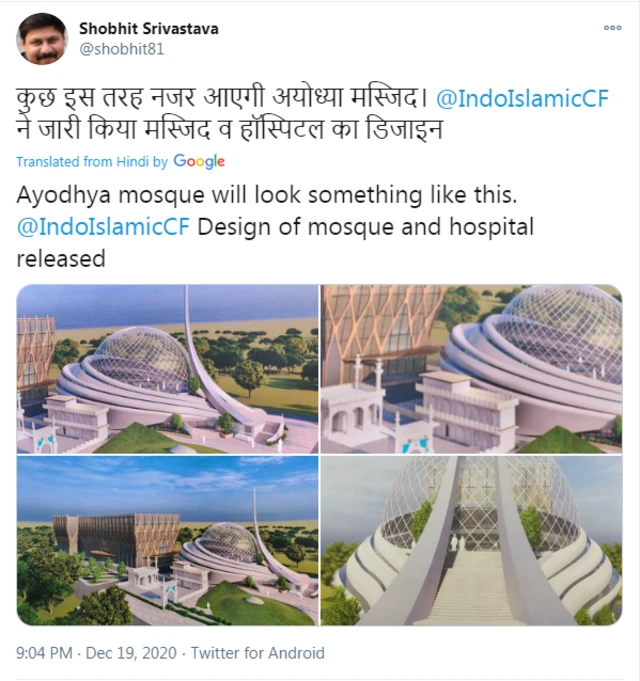Click the Translated from Hindi by link
640x681 pixels.
(92, 162)
